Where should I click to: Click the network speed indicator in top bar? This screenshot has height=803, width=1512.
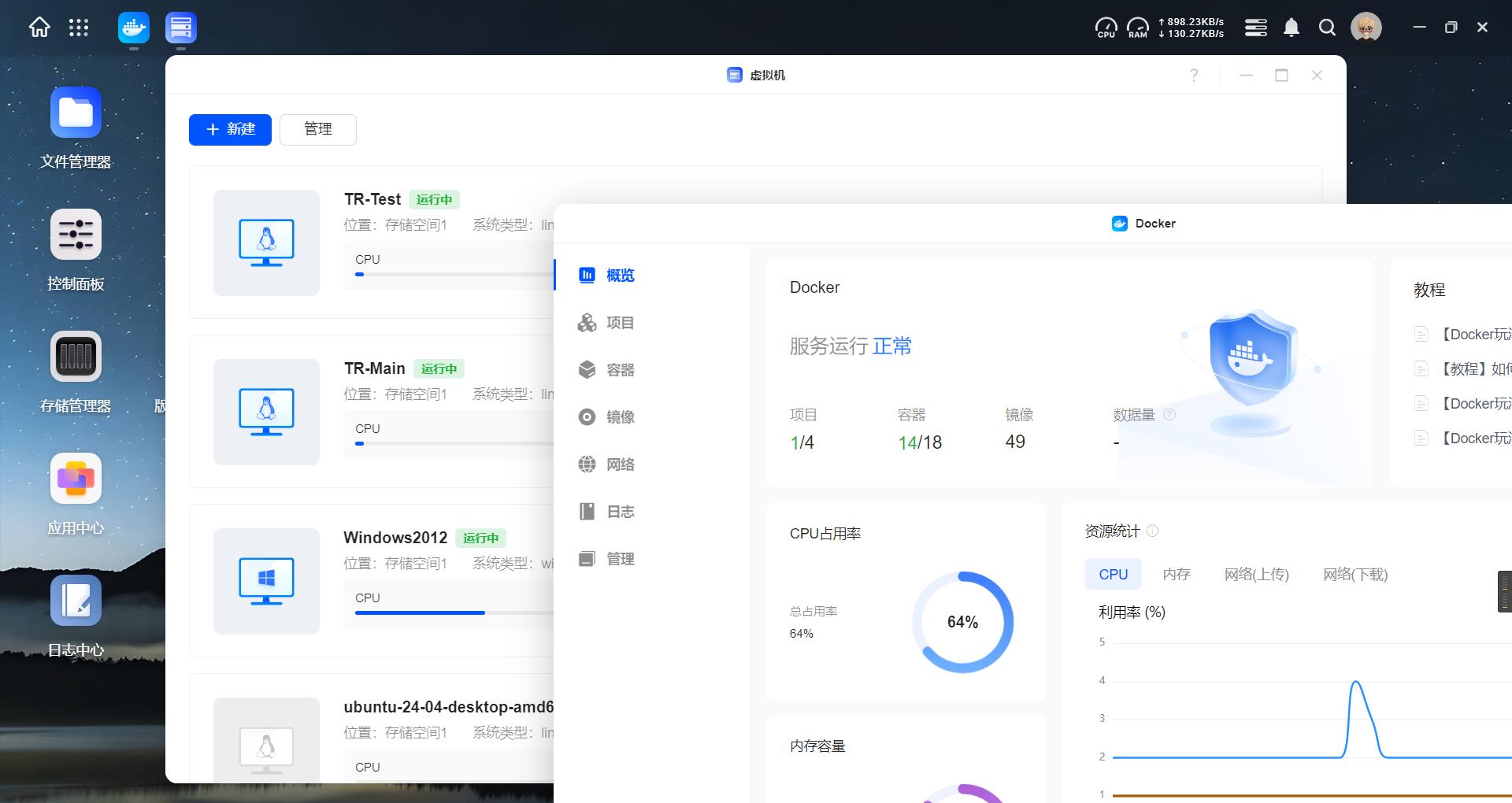(1191, 28)
